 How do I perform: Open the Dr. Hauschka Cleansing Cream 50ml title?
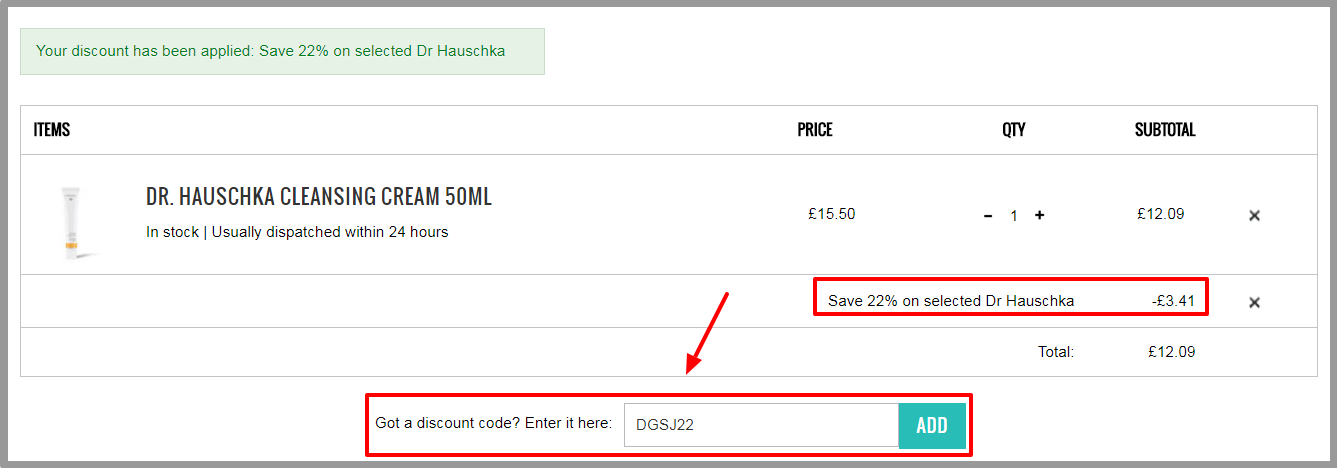click(x=319, y=197)
